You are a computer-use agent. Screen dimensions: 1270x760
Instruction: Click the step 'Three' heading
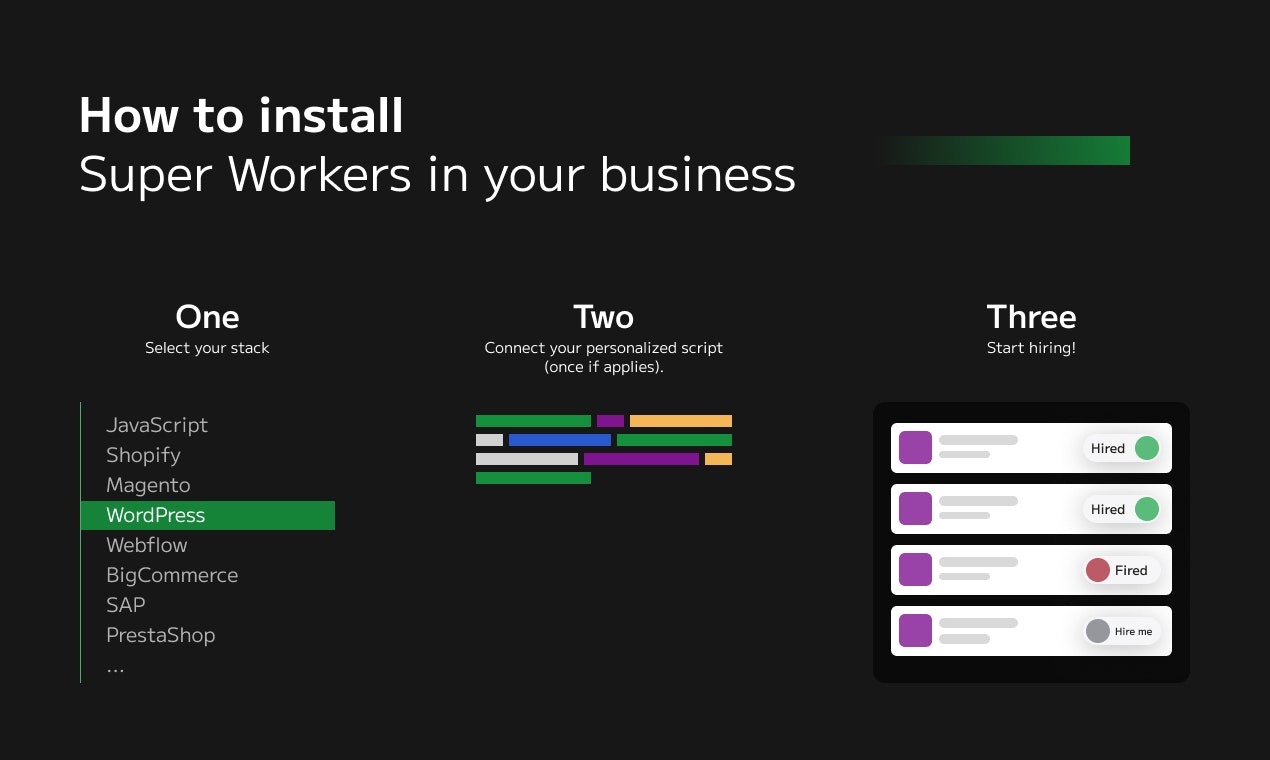1031,317
